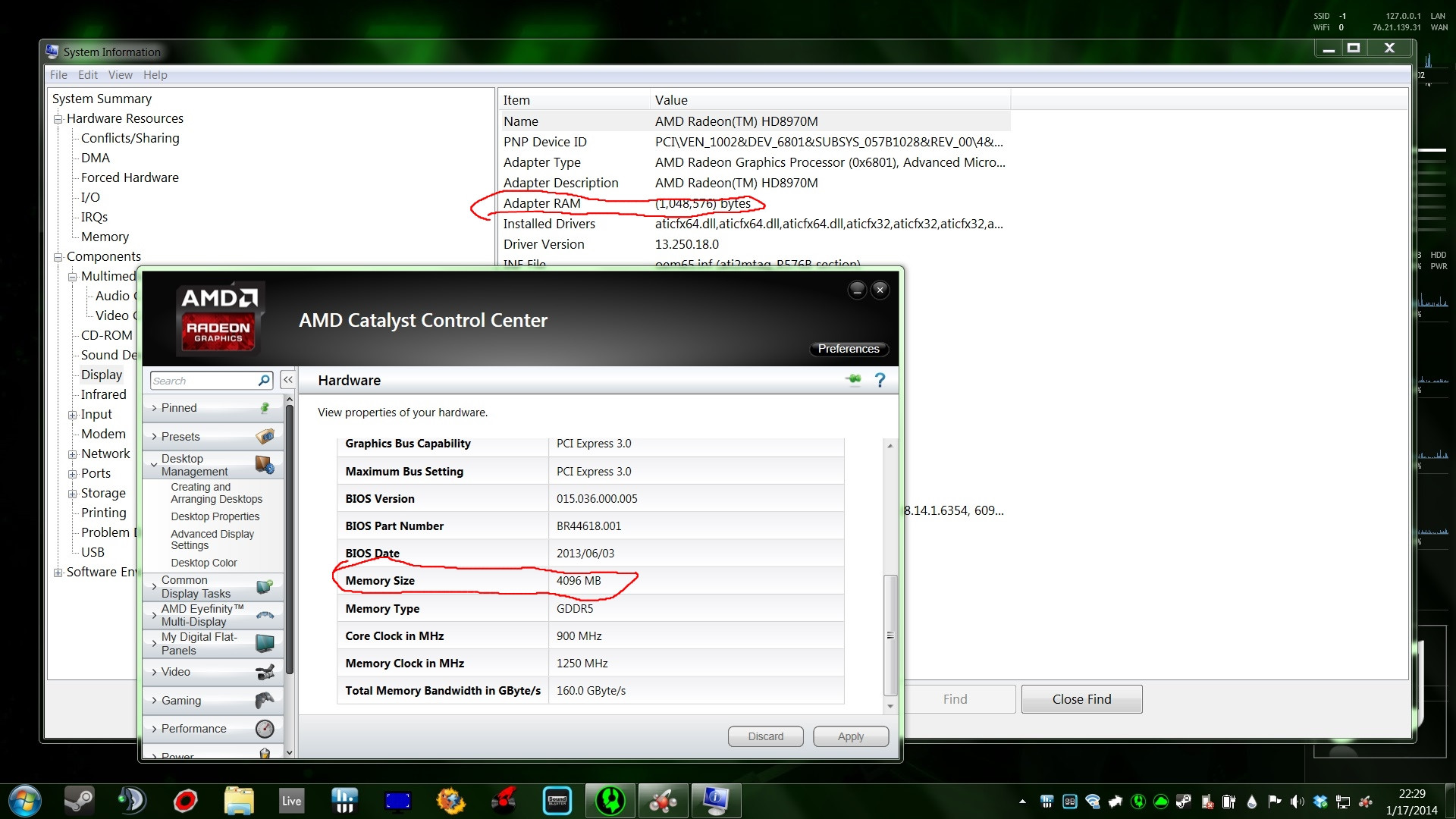Expand the Pinned category chevron
1456x819 pixels.
[x=155, y=408]
